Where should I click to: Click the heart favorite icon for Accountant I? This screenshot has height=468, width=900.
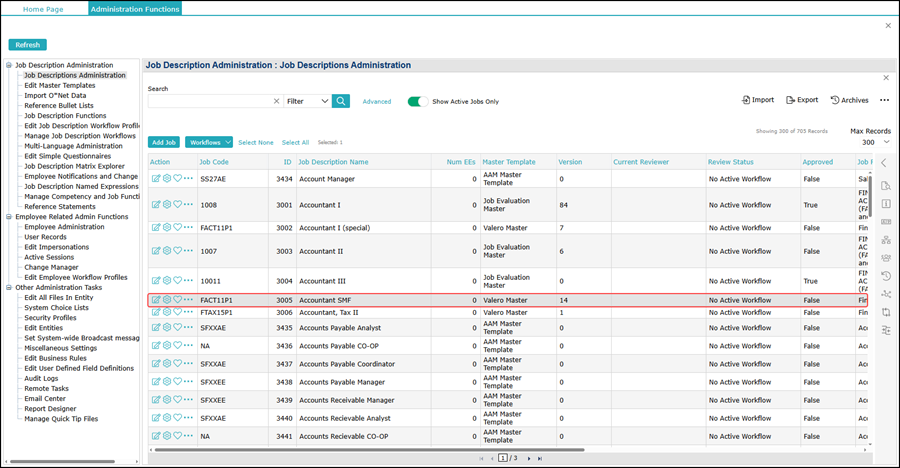pos(177,205)
